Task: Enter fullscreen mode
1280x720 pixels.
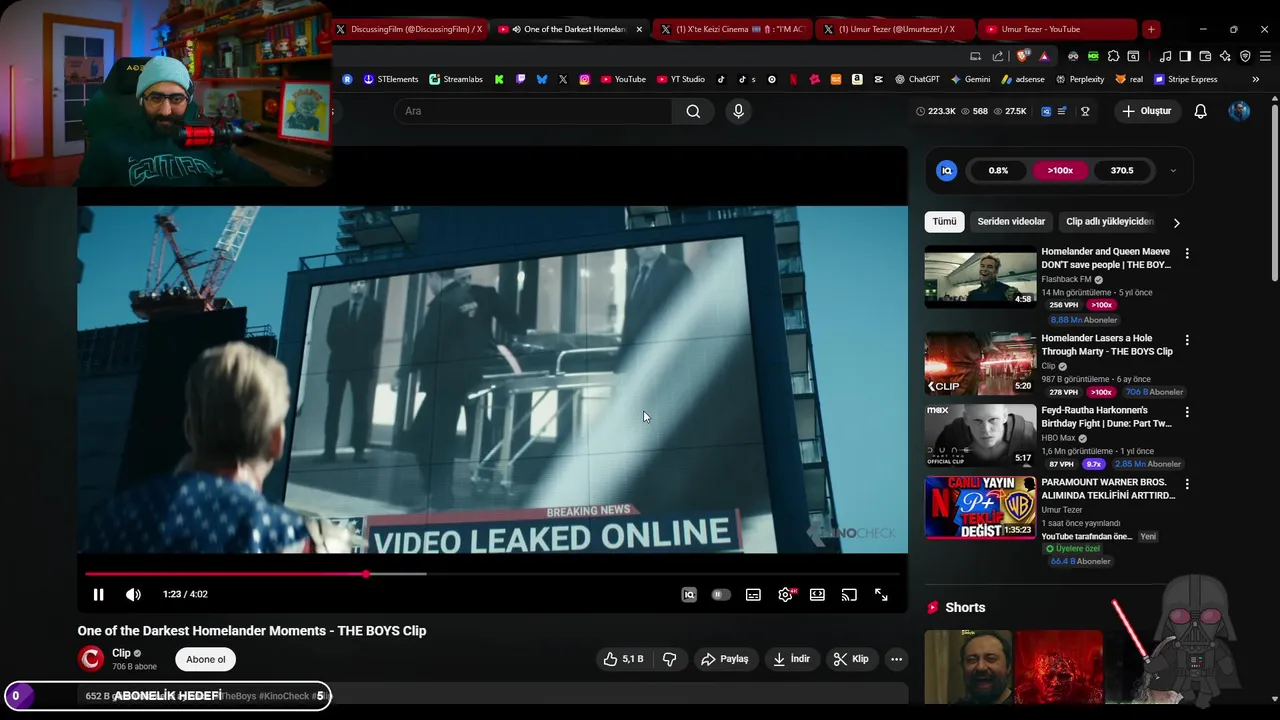Action: (x=881, y=594)
